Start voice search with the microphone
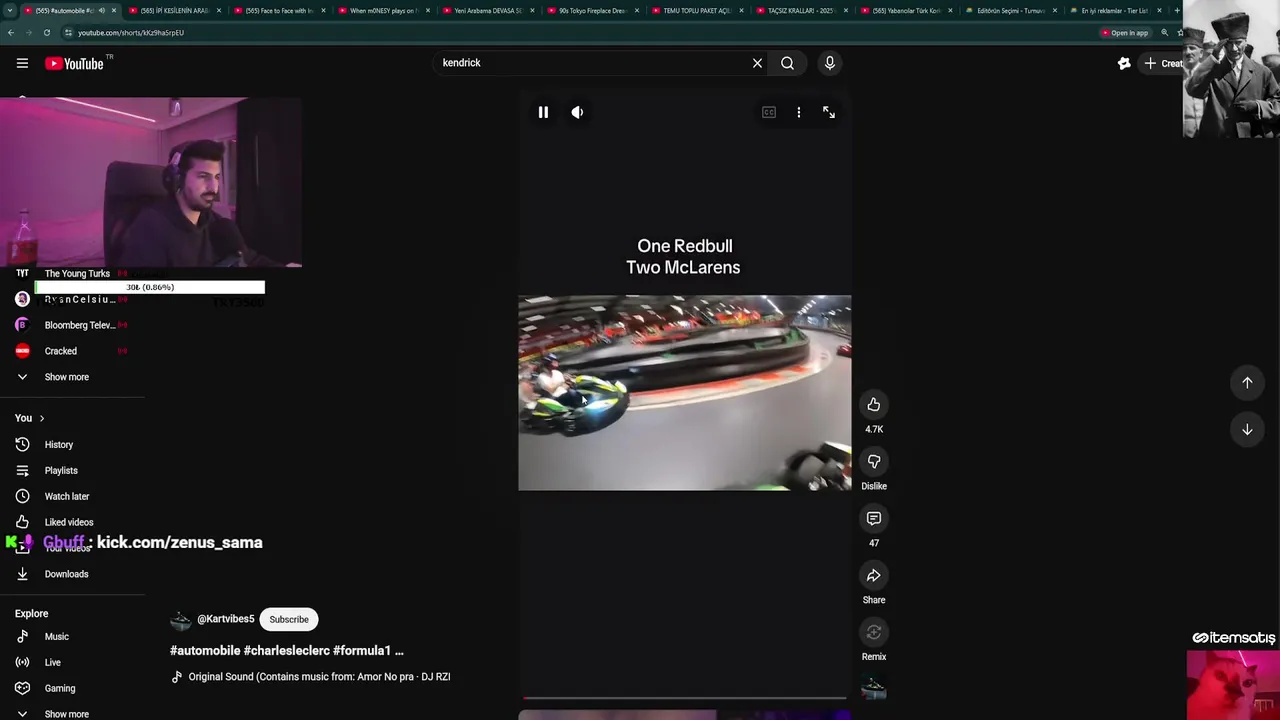1280x720 pixels. coord(829,63)
